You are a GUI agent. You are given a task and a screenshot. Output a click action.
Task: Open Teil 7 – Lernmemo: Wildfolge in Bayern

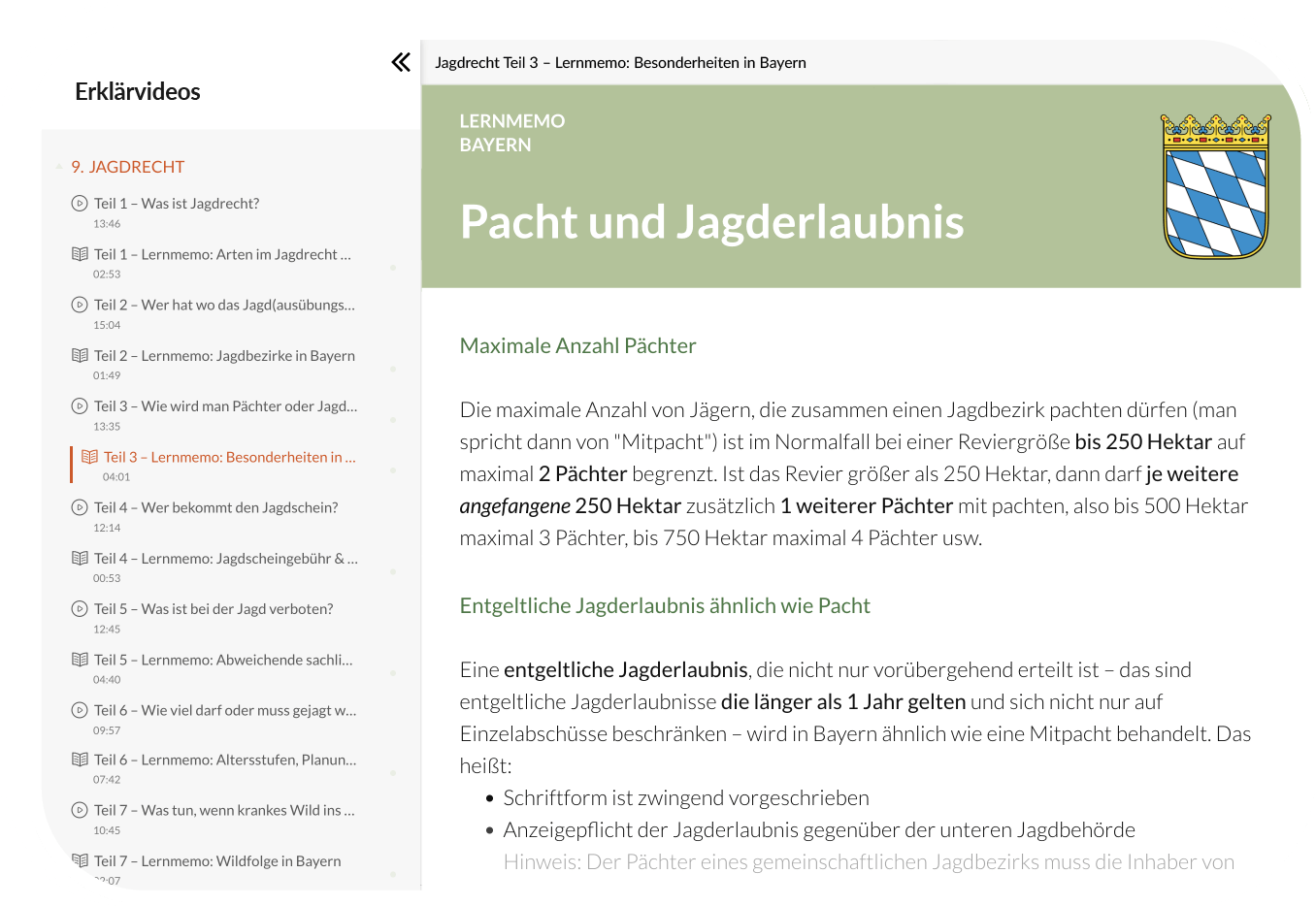click(217, 860)
